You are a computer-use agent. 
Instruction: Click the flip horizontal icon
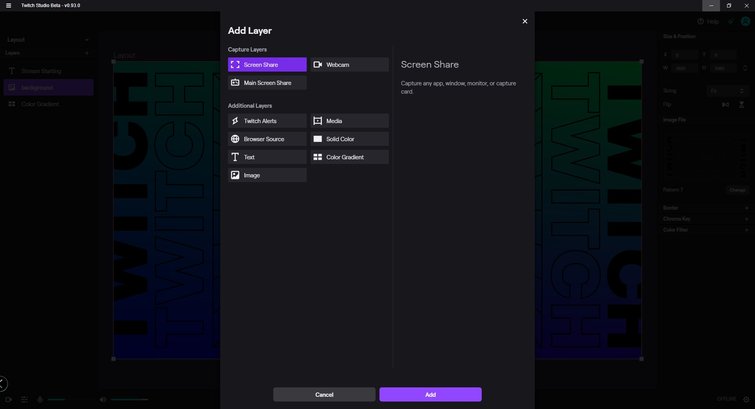point(726,105)
